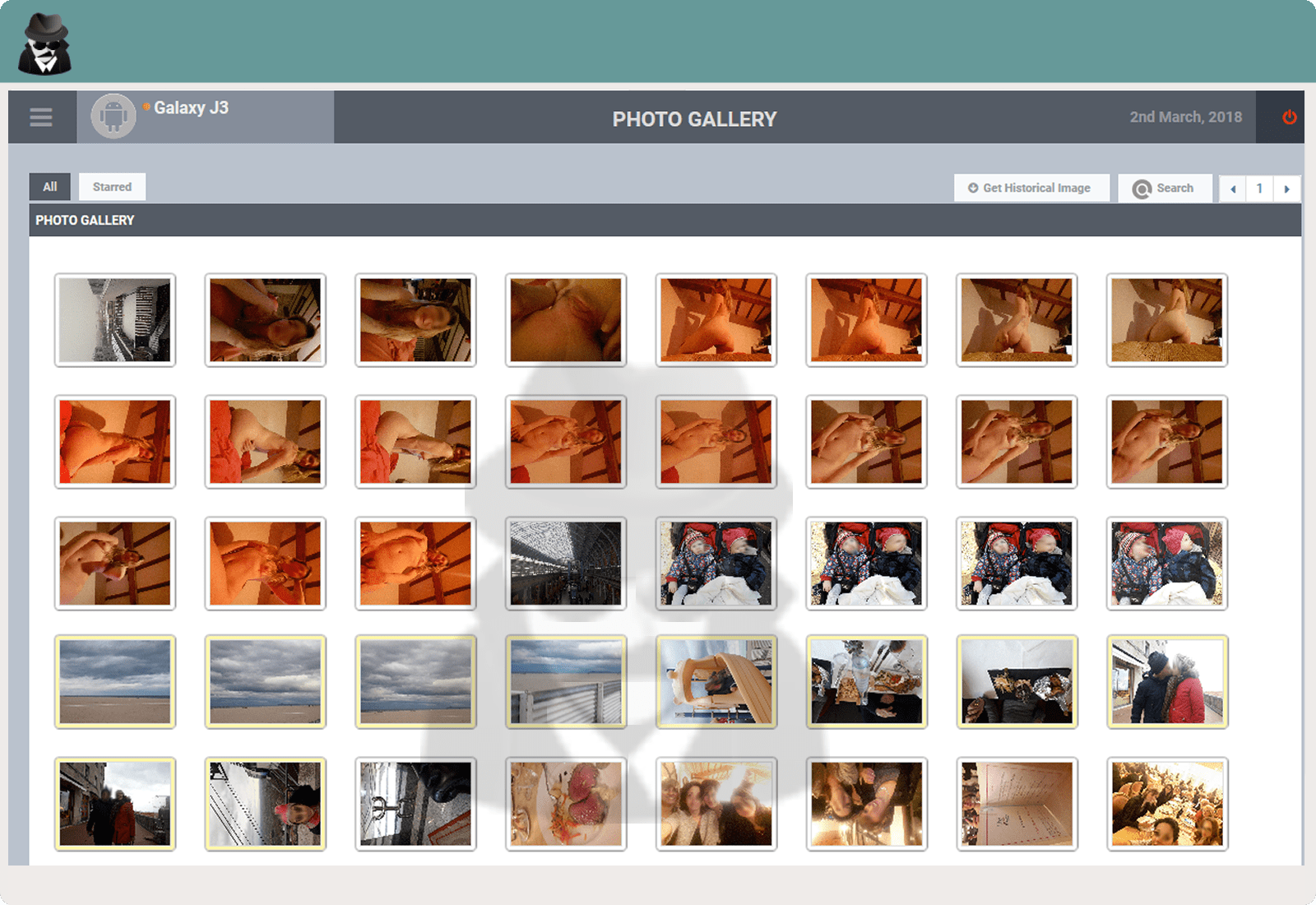Click the magnifier icon on the Search button
1316x905 pixels.
[1143, 188]
